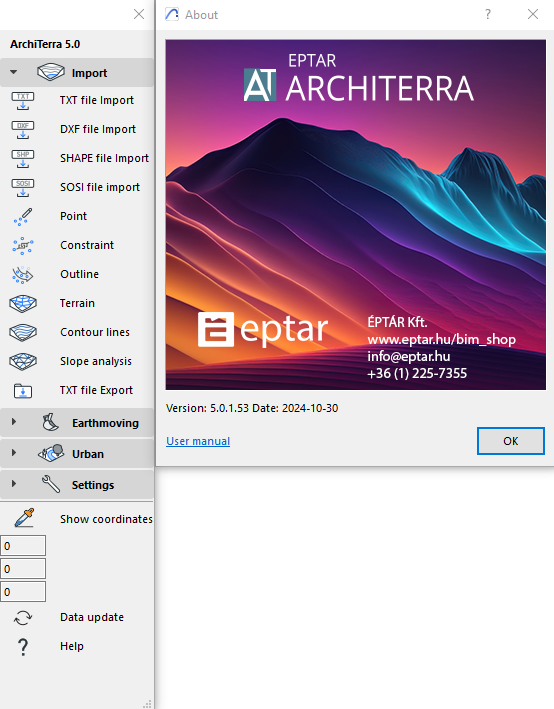The height and width of the screenshot is (709, 554).
Task: Collapse the Import section
Action: pos(14,72)
